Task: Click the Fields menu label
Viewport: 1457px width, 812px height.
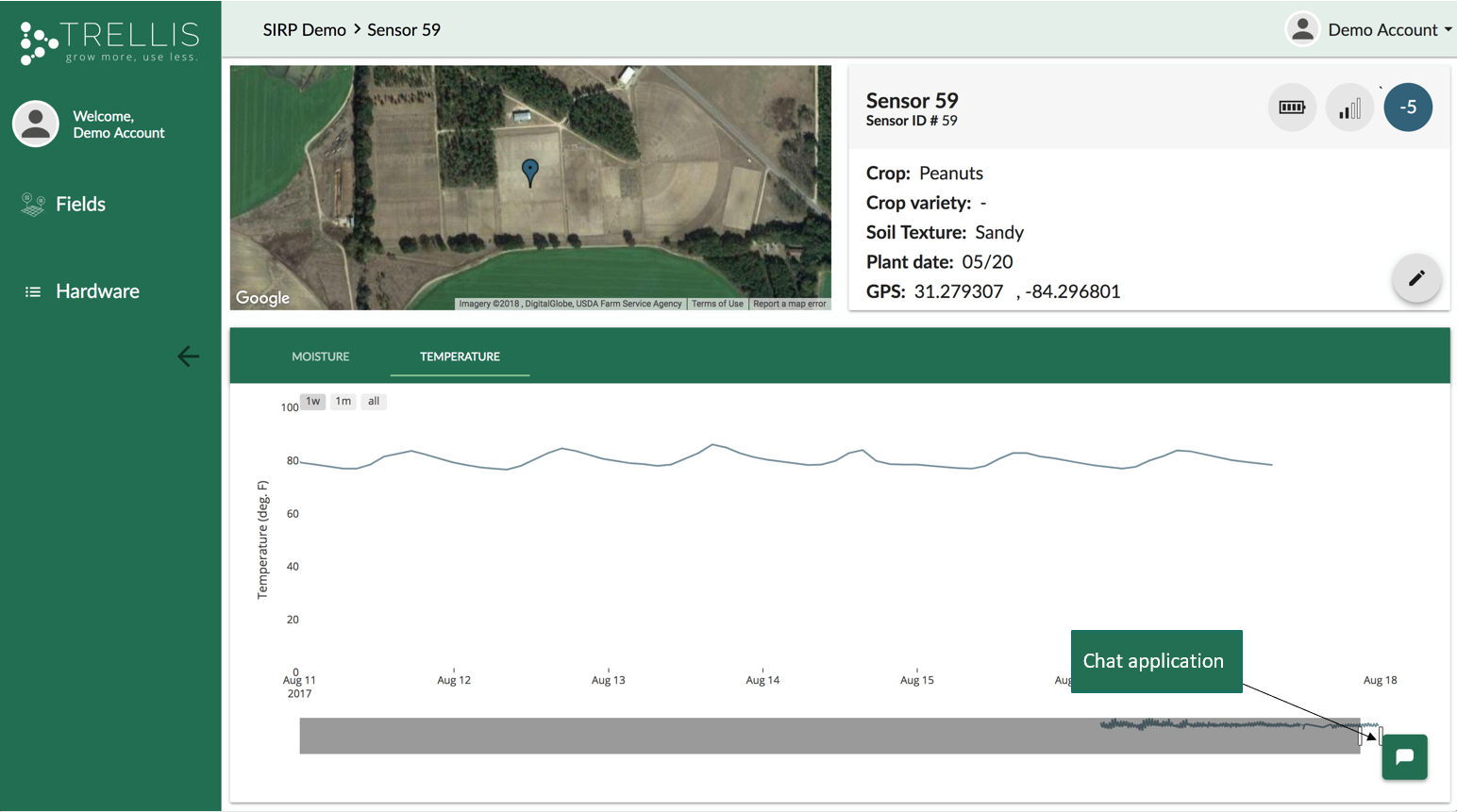Action: pyautogui.click(x=81, y=204)
